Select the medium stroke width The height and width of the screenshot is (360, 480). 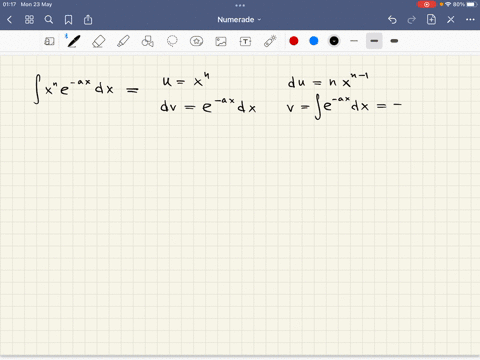(x=374, y=41)
